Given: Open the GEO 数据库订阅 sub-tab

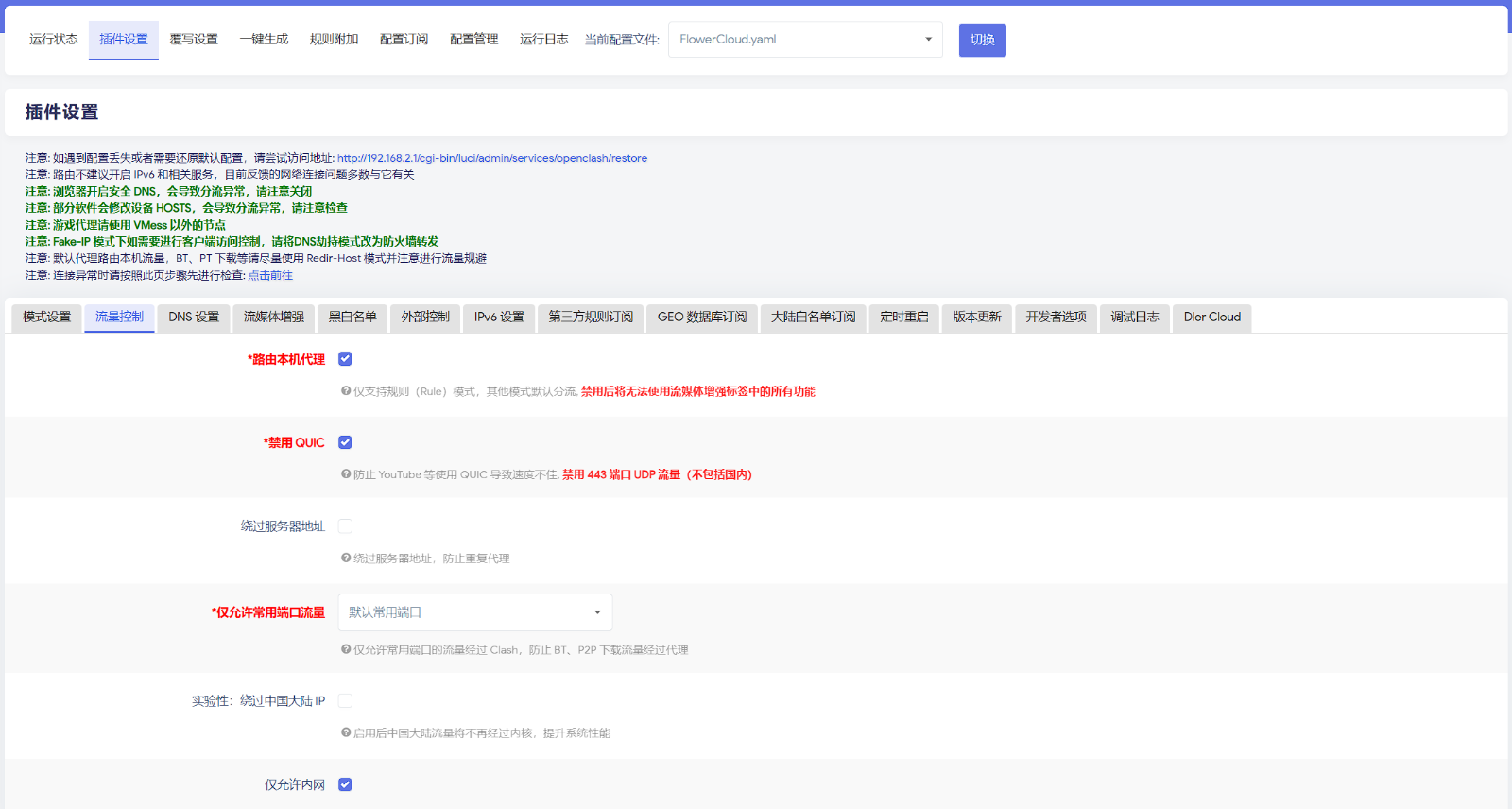Looking at the screenshot, I should click(x=702, y=318).
